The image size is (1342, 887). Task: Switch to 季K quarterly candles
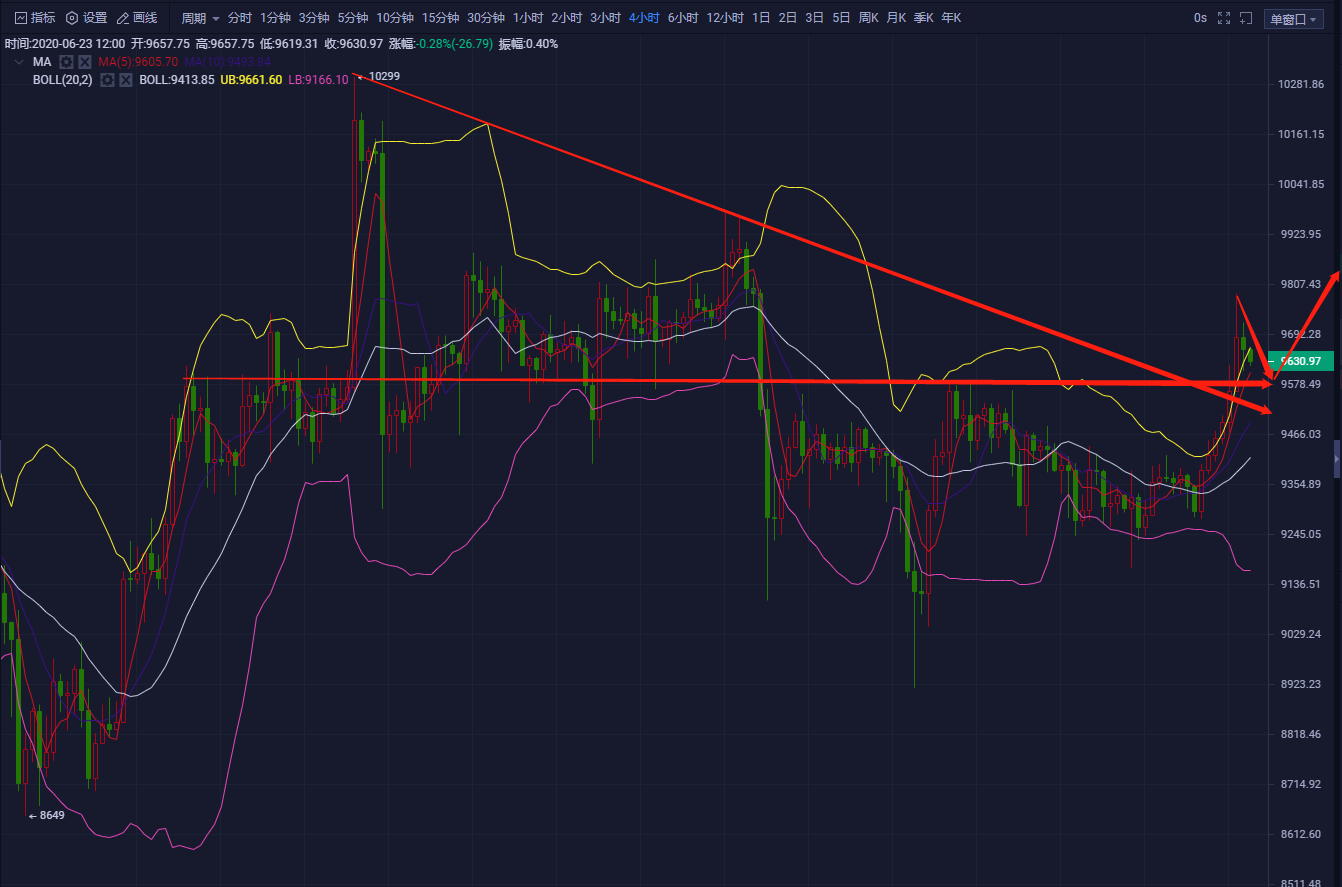pyautogui.click(x=923, y=18)
